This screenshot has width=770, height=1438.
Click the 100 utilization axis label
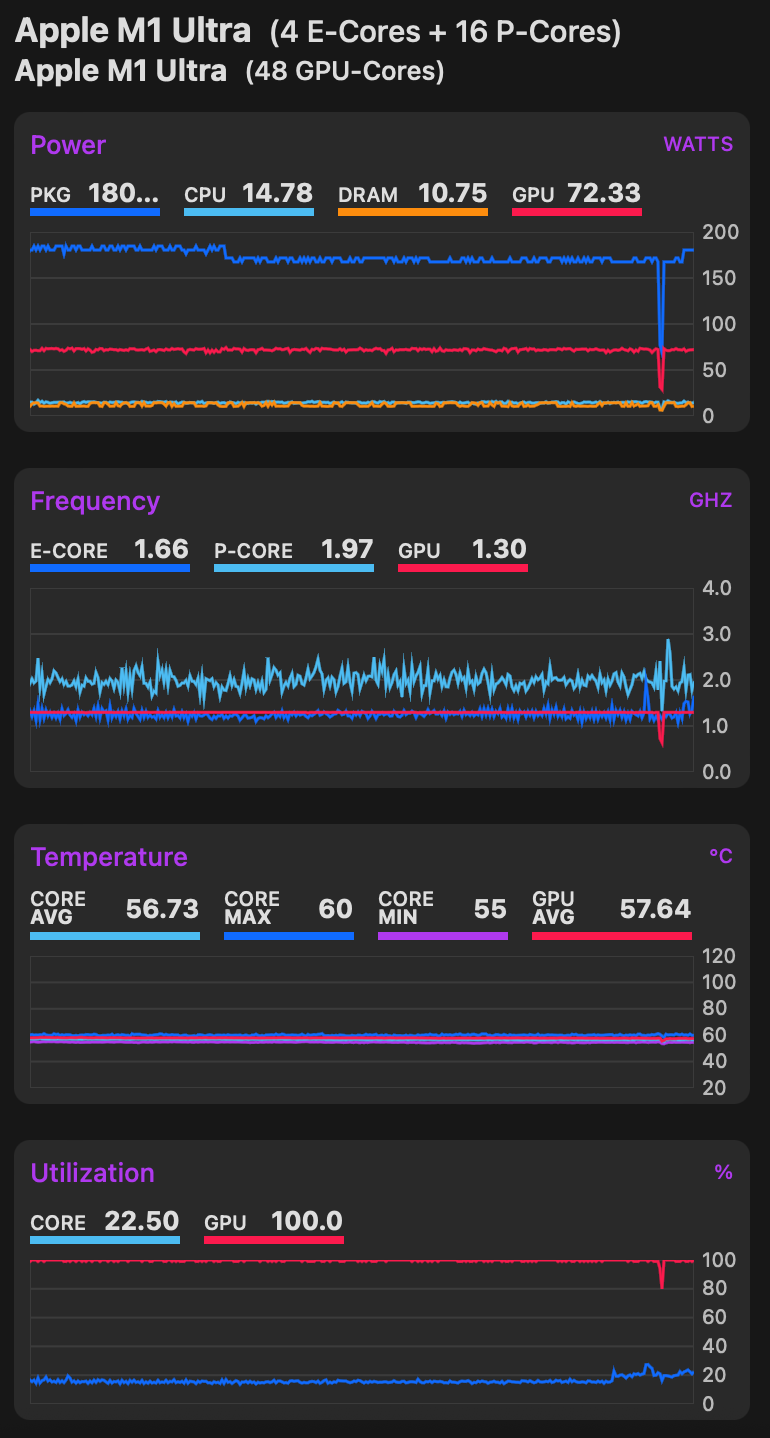[x=720, y=1260]
